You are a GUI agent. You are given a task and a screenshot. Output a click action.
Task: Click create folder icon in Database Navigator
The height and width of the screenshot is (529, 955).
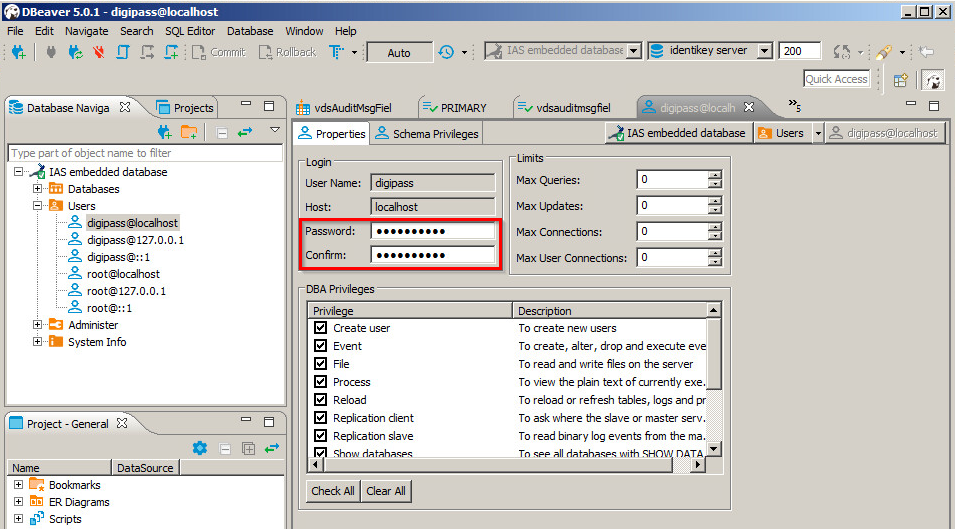(x=189, y=131)
